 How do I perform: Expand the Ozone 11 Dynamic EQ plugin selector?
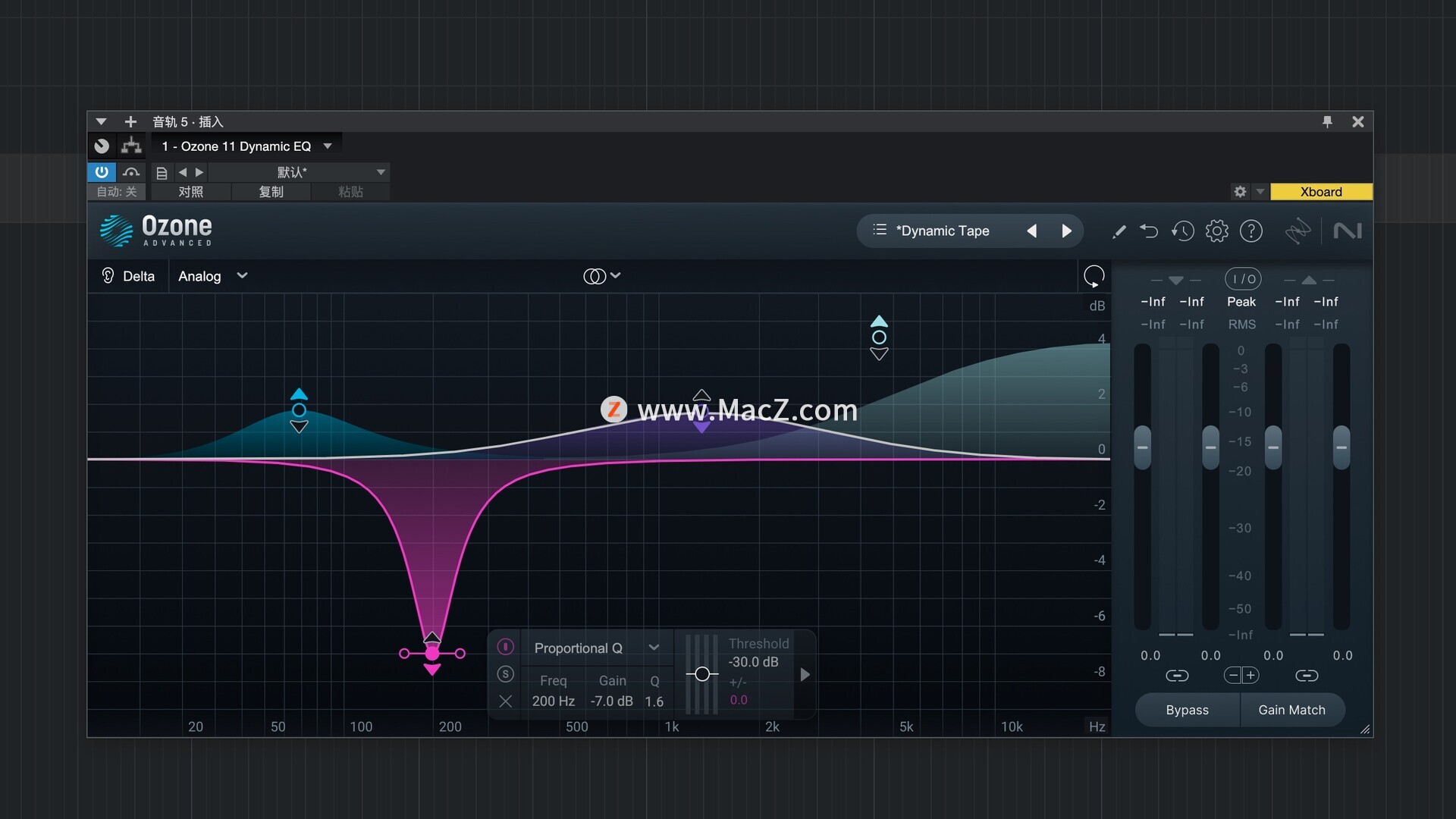pos(328,146)
